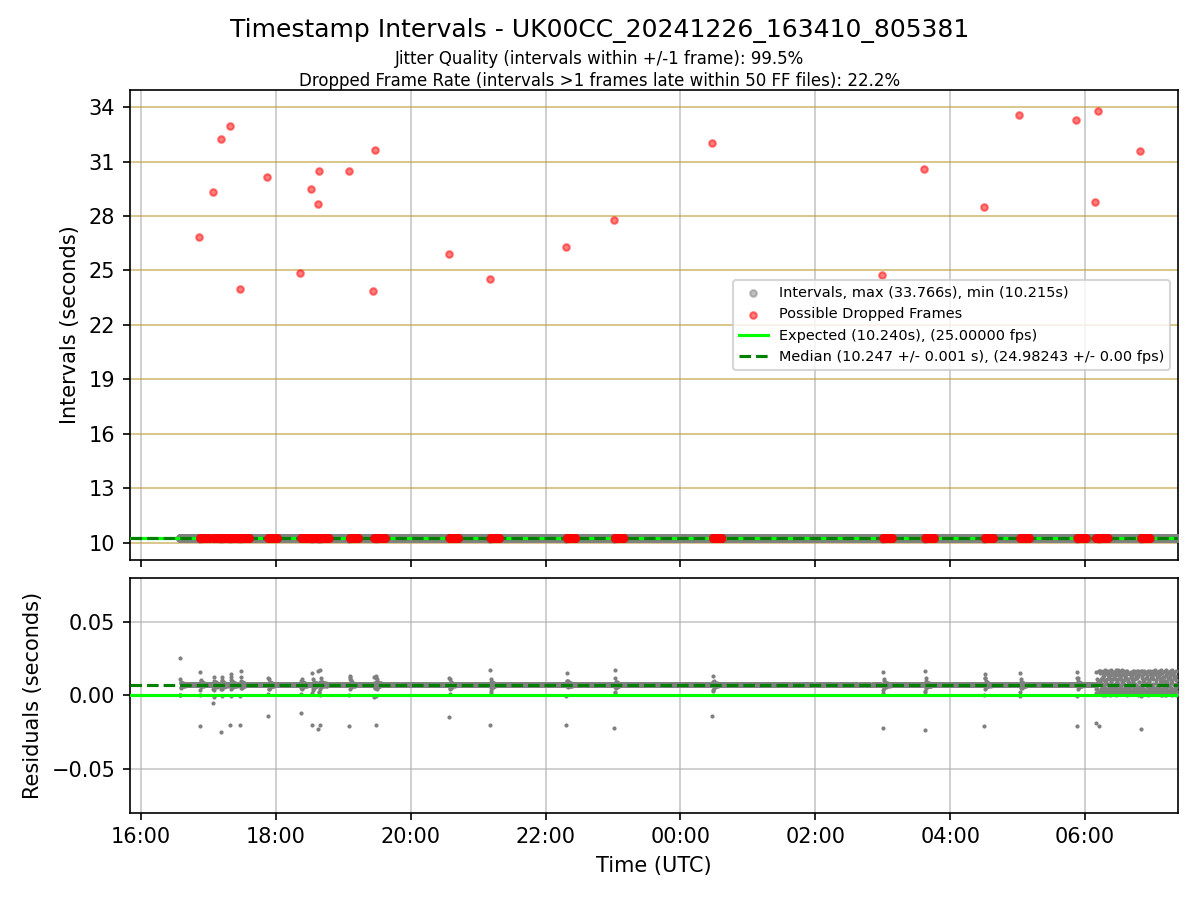Image resolution: width=1200 pixels, height=900 pixels.
Task: Click the 'Intervals (seconds)' y-axis label
Action: (69, 325)
